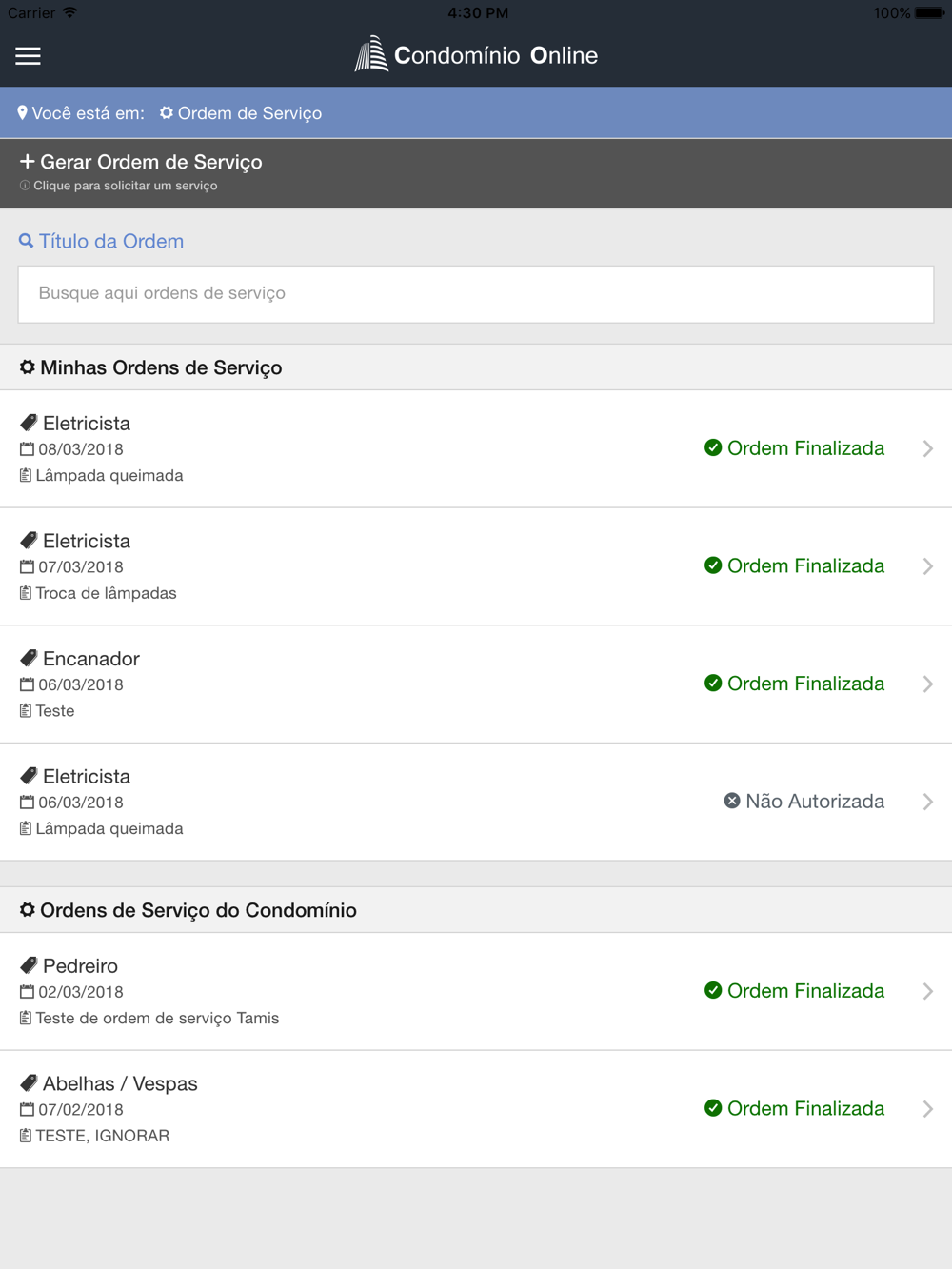Open the Não Autorizada order chevron
952x1269 pixels.
tap(928, 802)
